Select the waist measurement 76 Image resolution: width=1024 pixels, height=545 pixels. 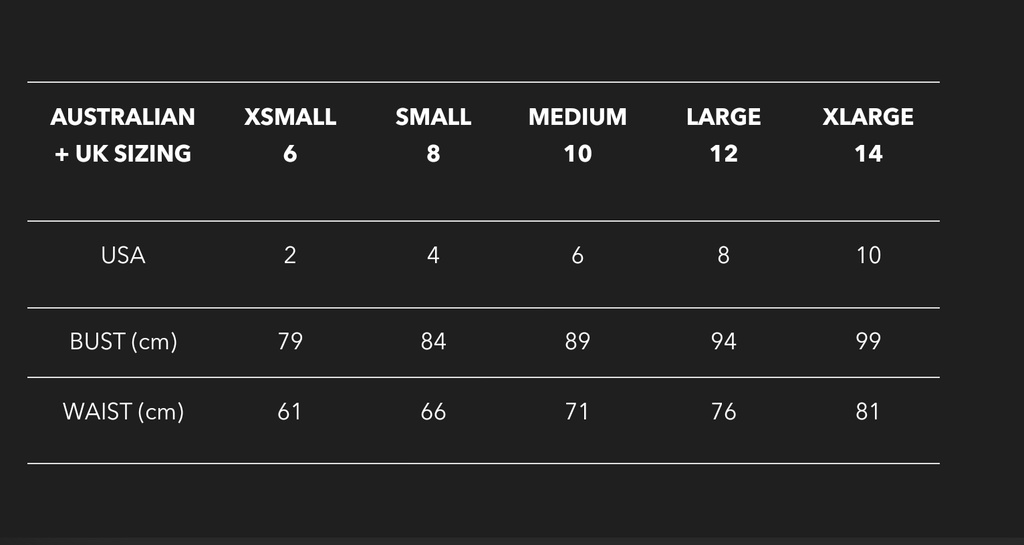[723, 411]
